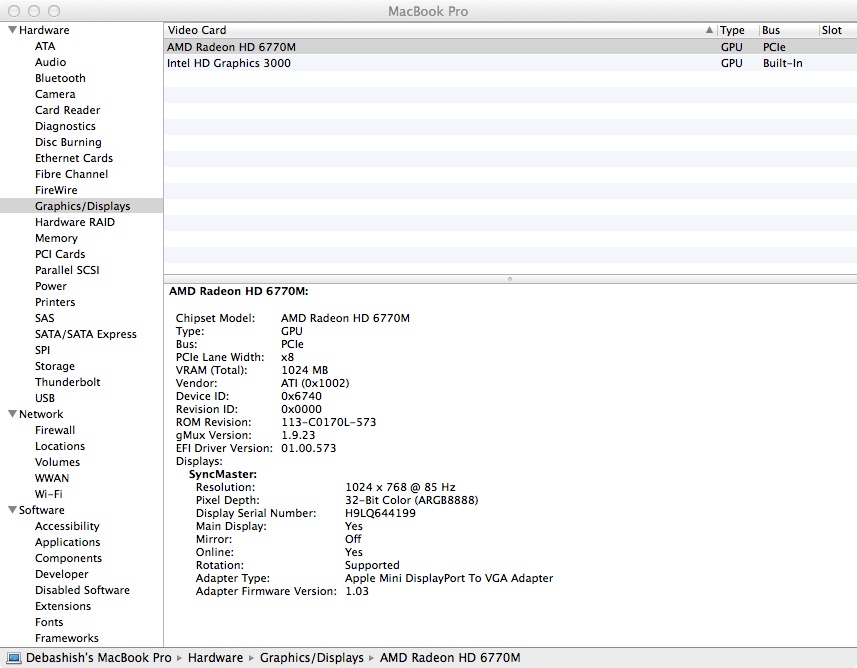Select Bluetooth in the sidebar
Viewport: 857px width, 668px height.
pos(60,78)
